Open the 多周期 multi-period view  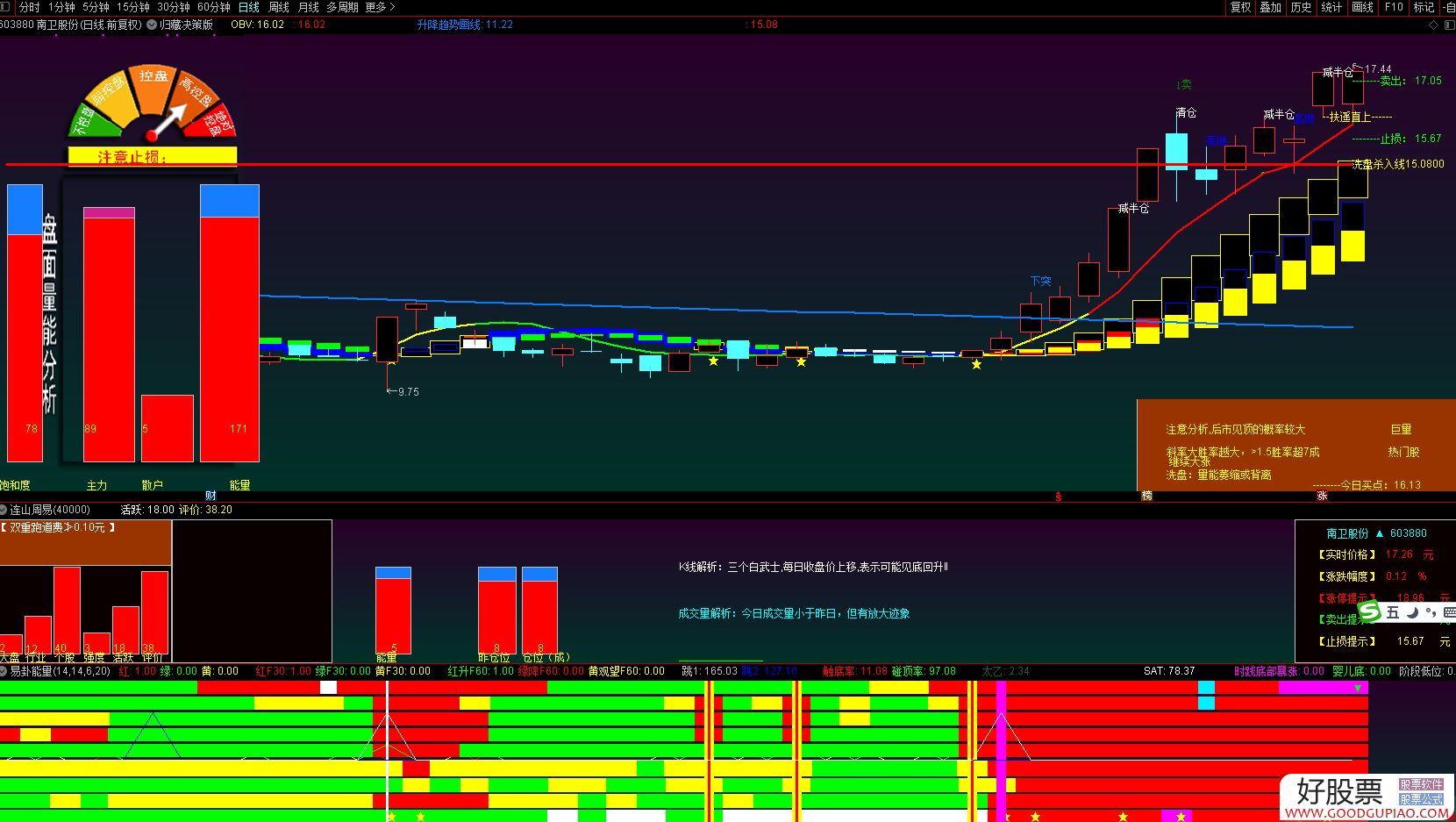pyautogui.click(x=343, y=7)
